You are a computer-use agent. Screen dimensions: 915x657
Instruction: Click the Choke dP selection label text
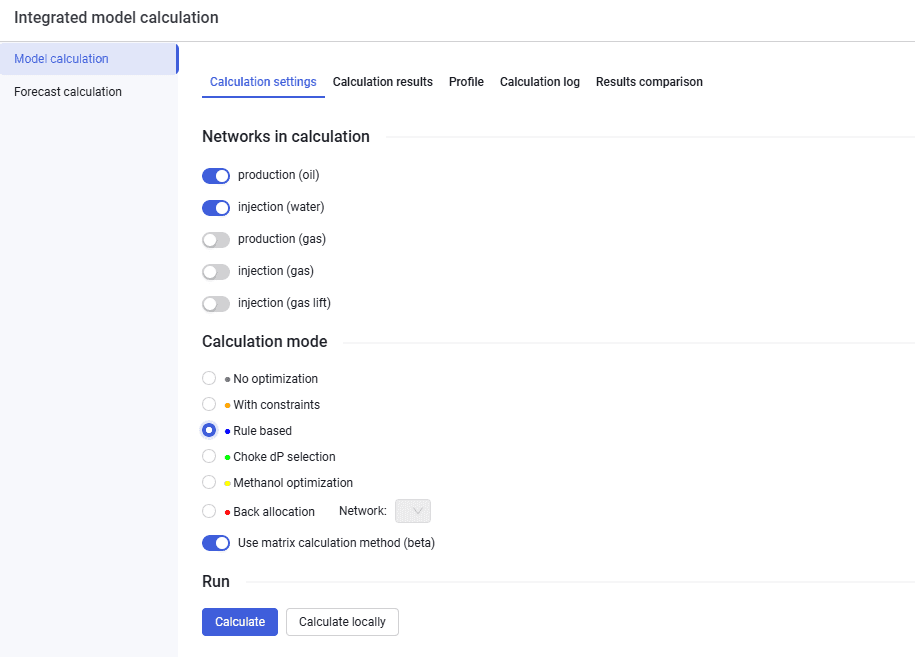284,457
